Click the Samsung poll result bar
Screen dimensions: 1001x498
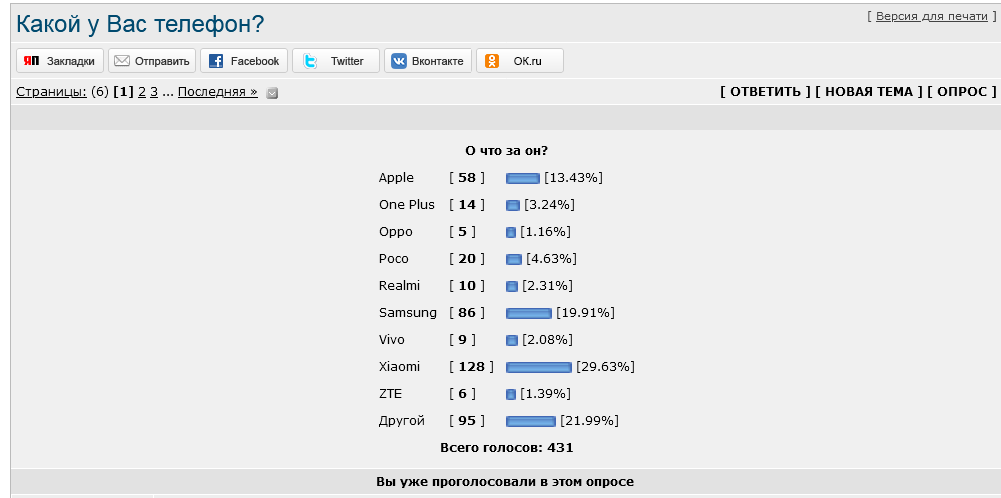coord(529,313)
